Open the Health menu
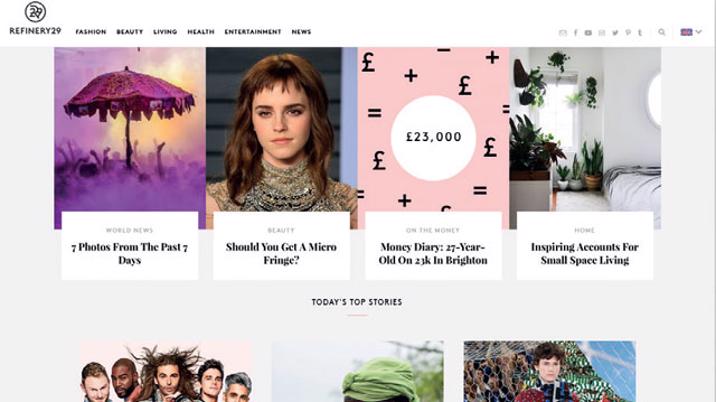Image resolution: width=716 pixels, height=402 pixels. (x=201, y=32)
